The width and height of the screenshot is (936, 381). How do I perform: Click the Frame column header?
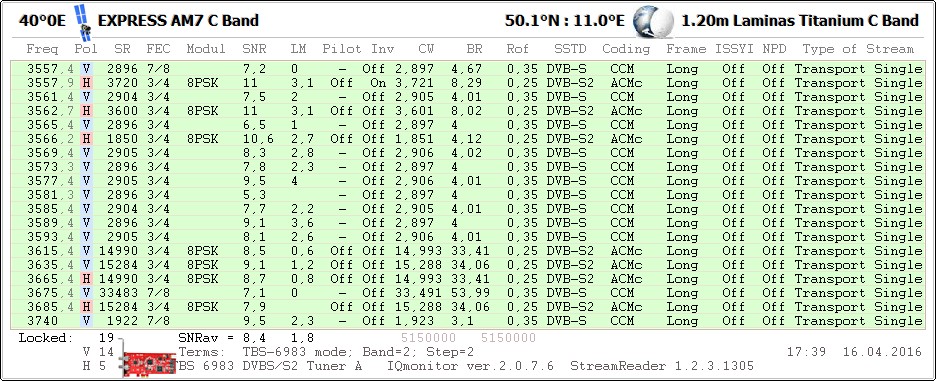click(x=686, y=49)
